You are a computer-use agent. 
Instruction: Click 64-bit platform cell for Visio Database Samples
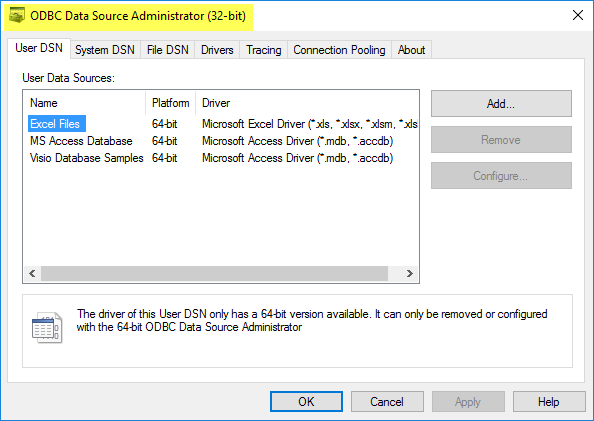click(x=164, y=158)
